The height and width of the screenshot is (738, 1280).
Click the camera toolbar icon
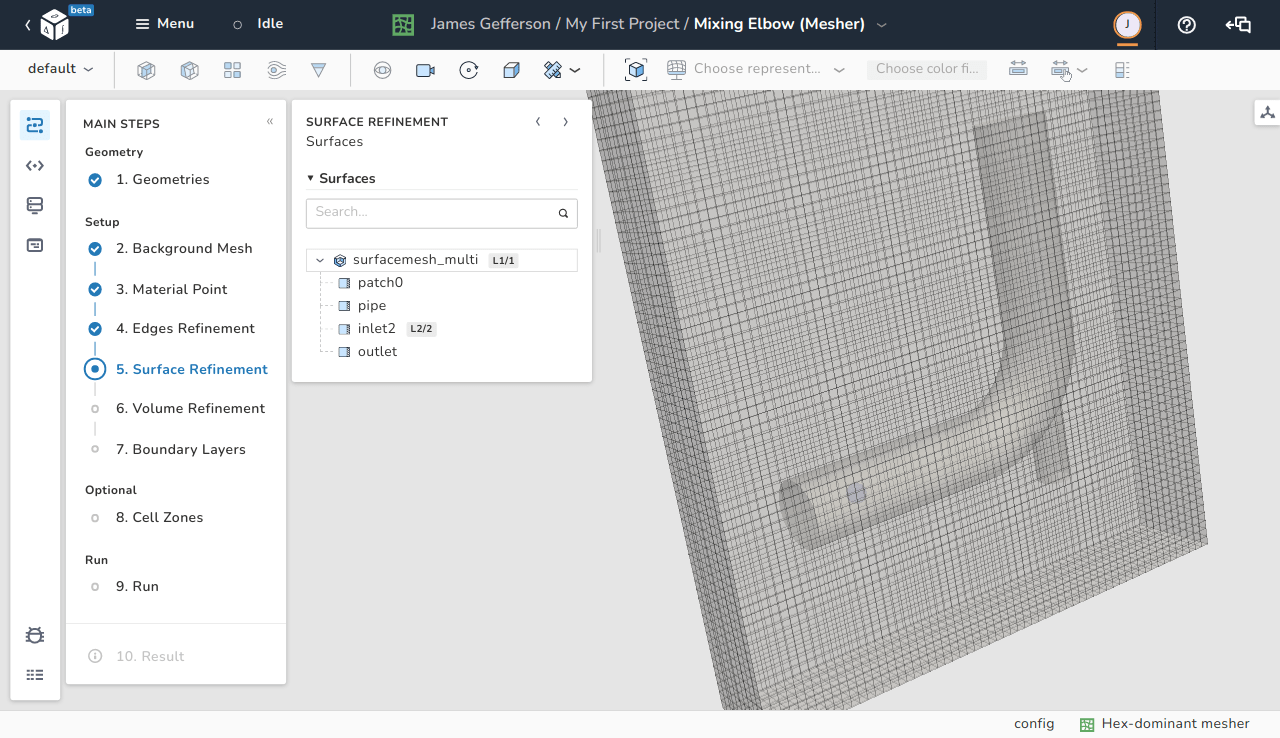coord(425,70)
